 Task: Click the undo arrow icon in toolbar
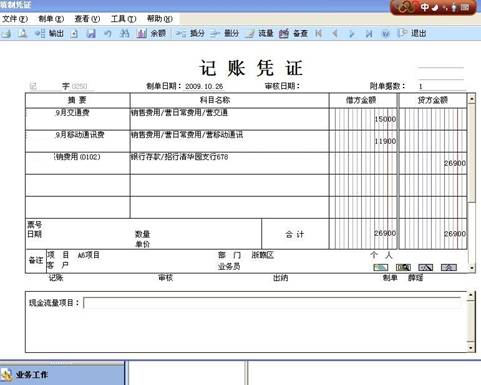pos(107,34)
